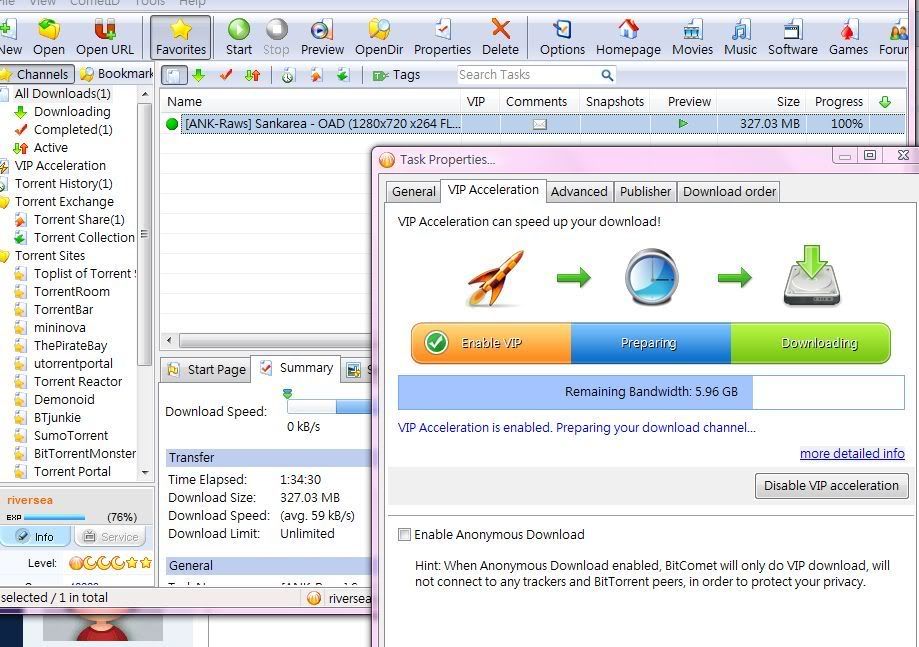Open the download directory with OpenDir
This screenshot has height=647, width=919.
point(379,30)
